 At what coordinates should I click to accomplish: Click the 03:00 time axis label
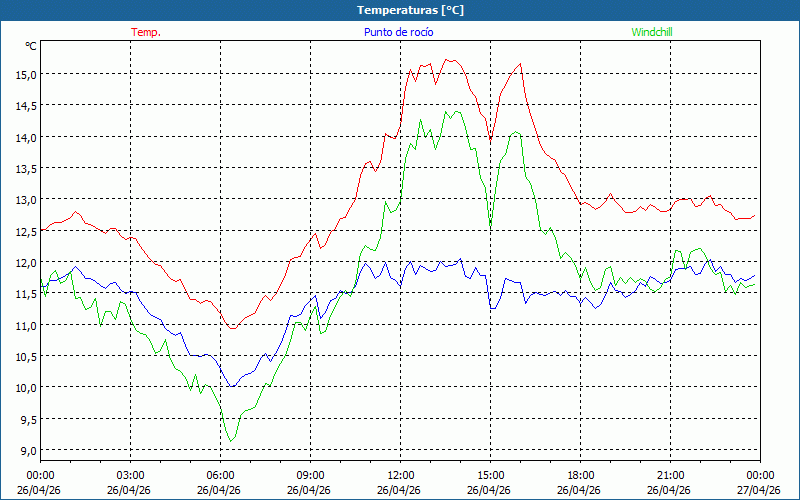130,475
